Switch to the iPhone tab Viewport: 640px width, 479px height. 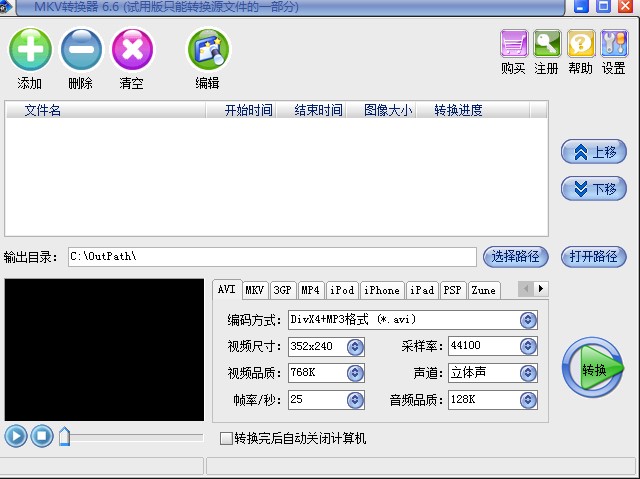382,291
